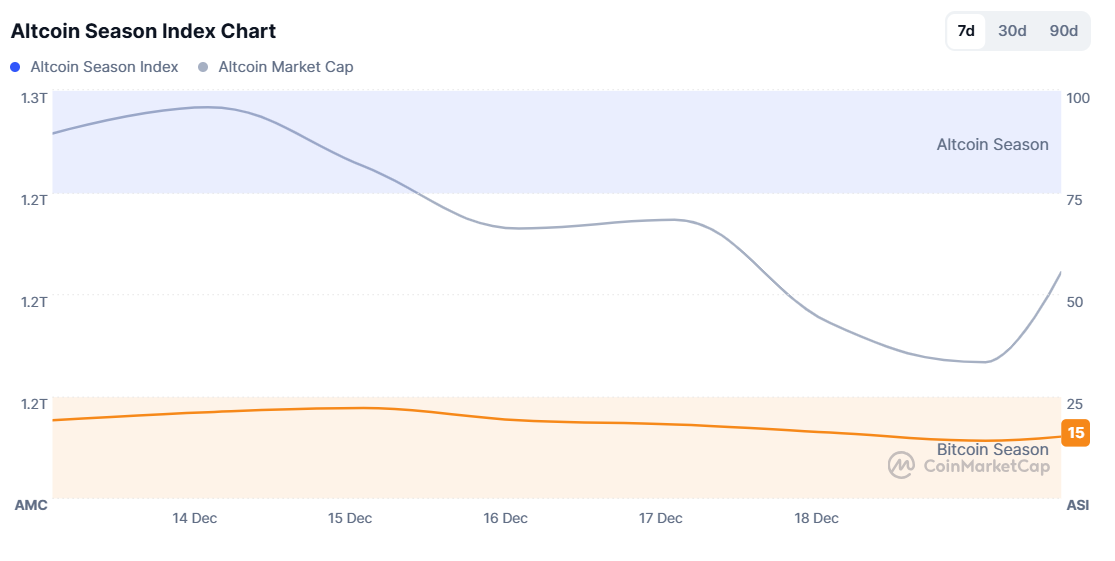The image size is (1115, 561).
Task: Click the 16 Dec date marker
Action: click(x=505, y=518)
